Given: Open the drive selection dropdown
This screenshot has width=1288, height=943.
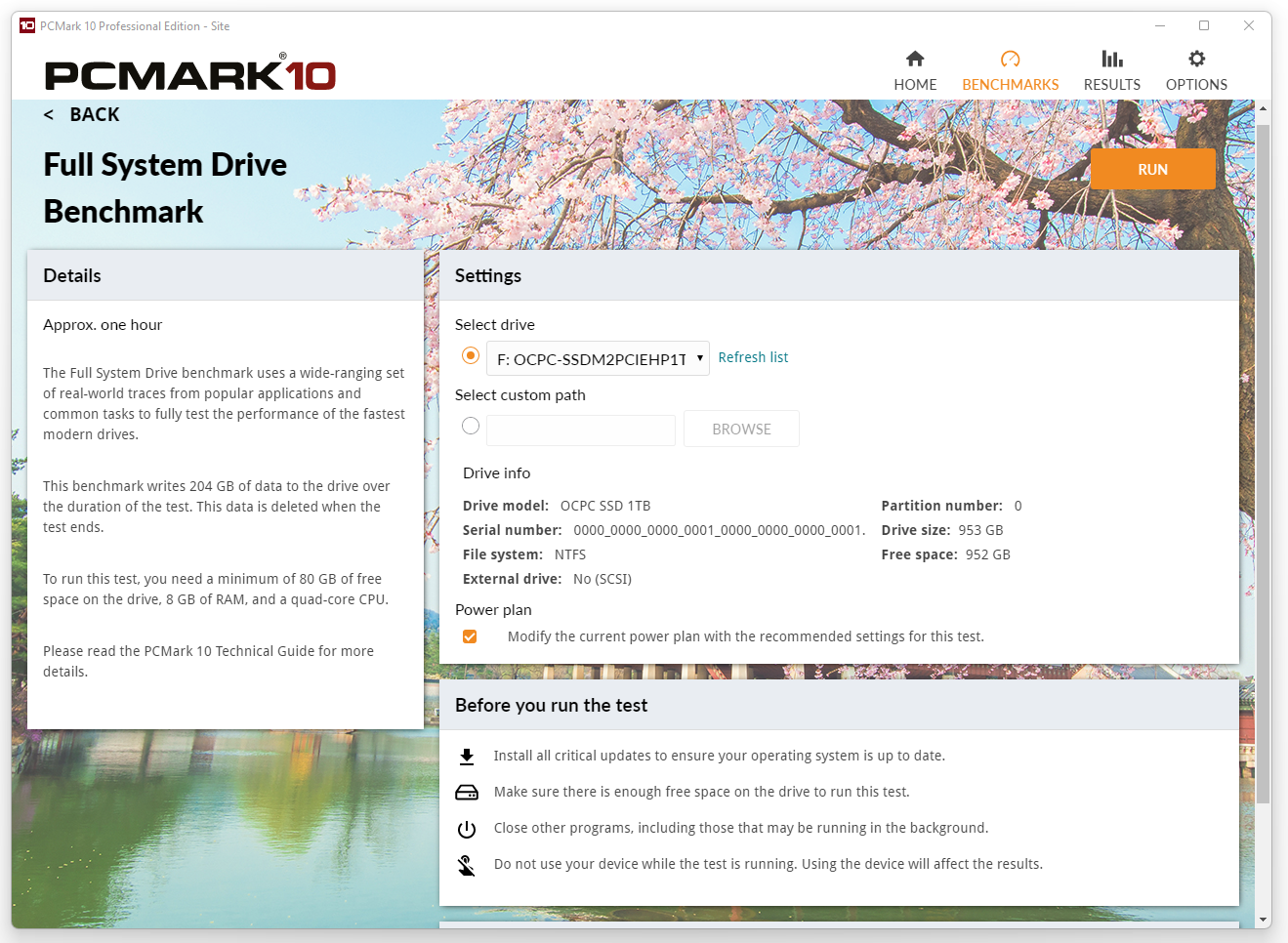Looking at the screenshot, I should [598, 358].
